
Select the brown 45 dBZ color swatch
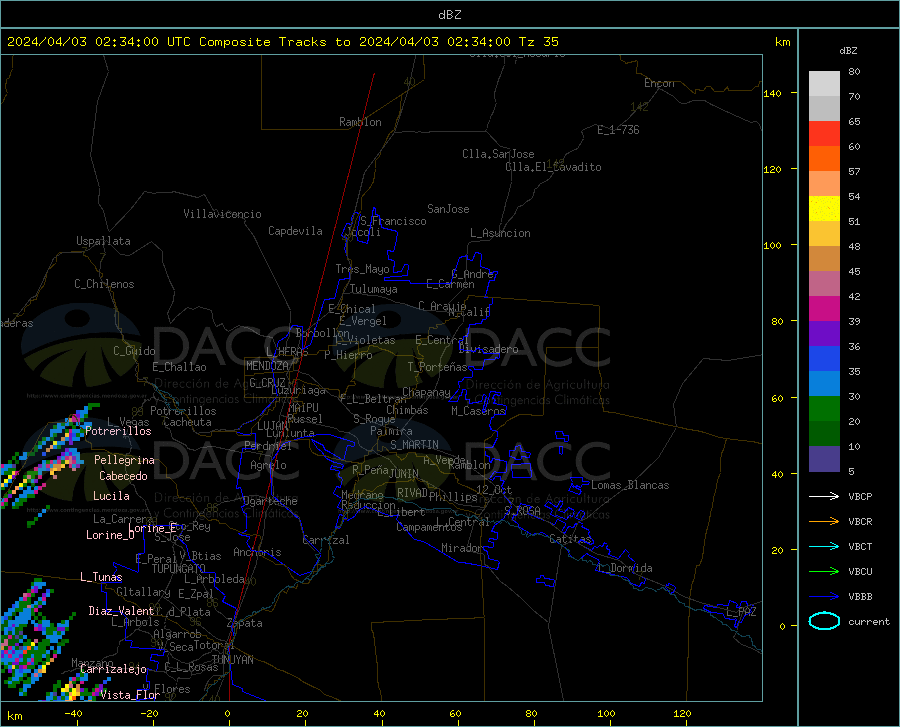click(x=824, y=259)
